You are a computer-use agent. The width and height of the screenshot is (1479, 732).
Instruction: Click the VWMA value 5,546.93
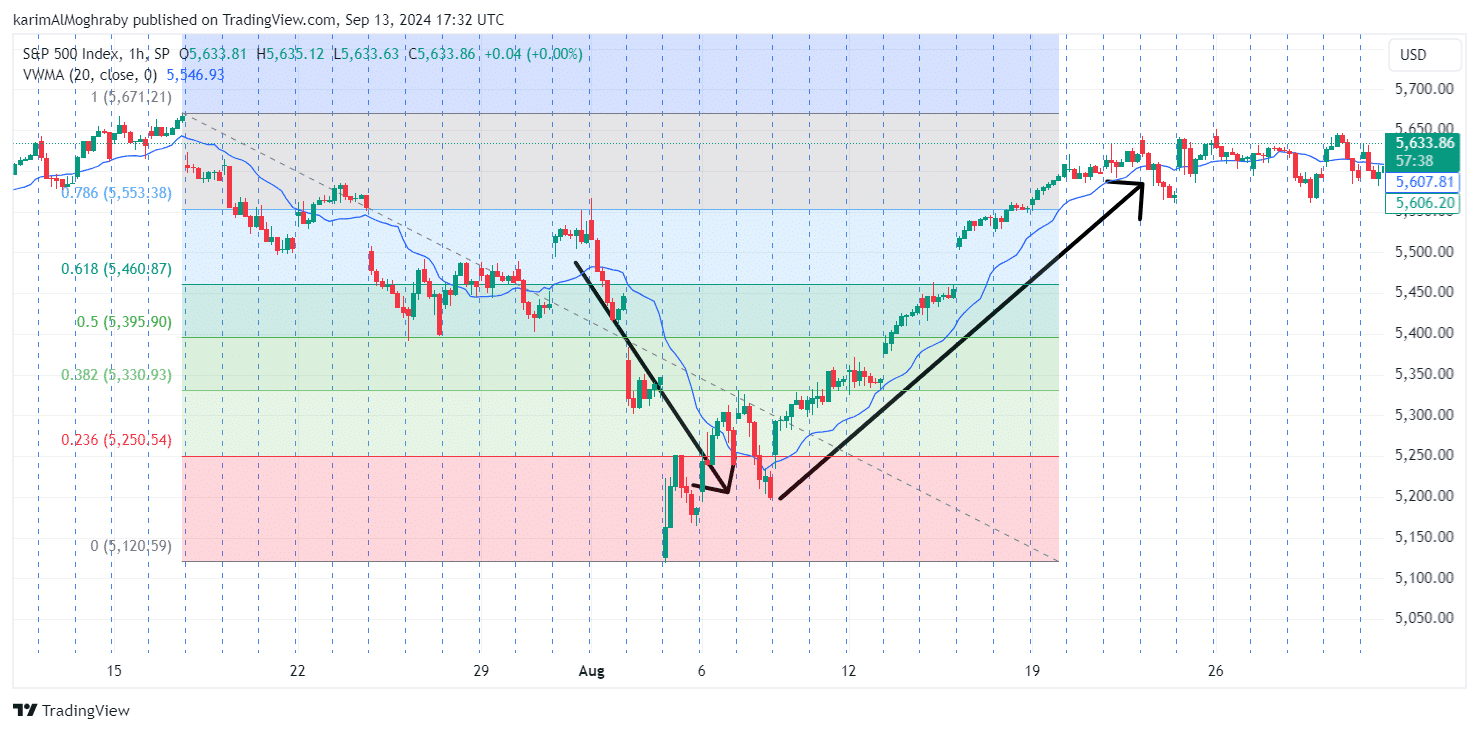click(195, 74)
